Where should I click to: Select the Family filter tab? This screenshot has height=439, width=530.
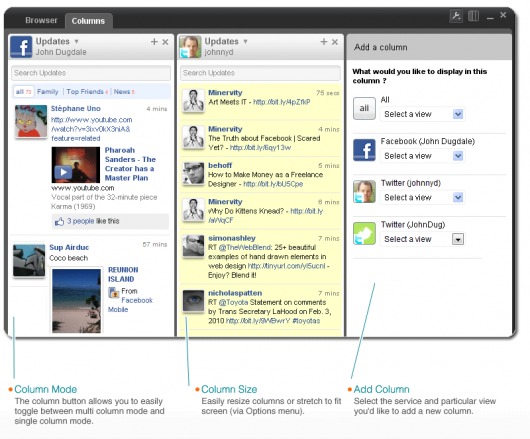pyautogui.click(x=48, y=92)
